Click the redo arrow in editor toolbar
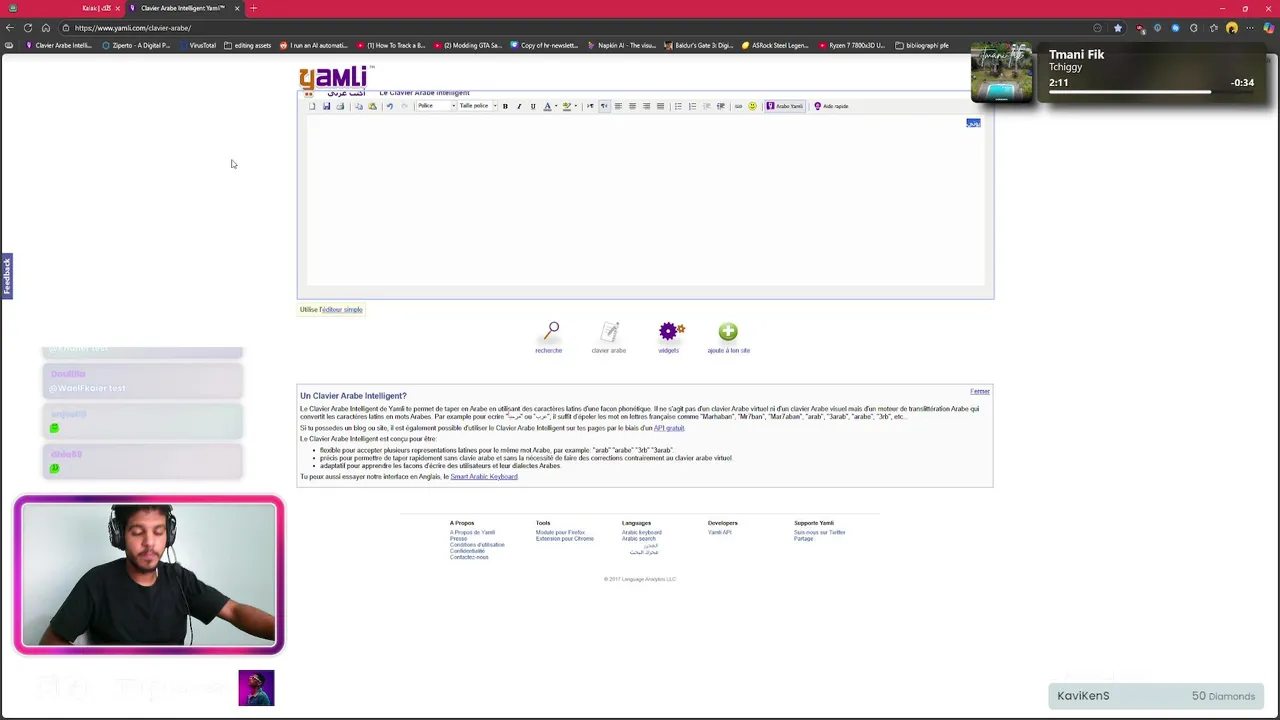The width and height of the screenshot is (1280, 720). (x=404, y=106)
